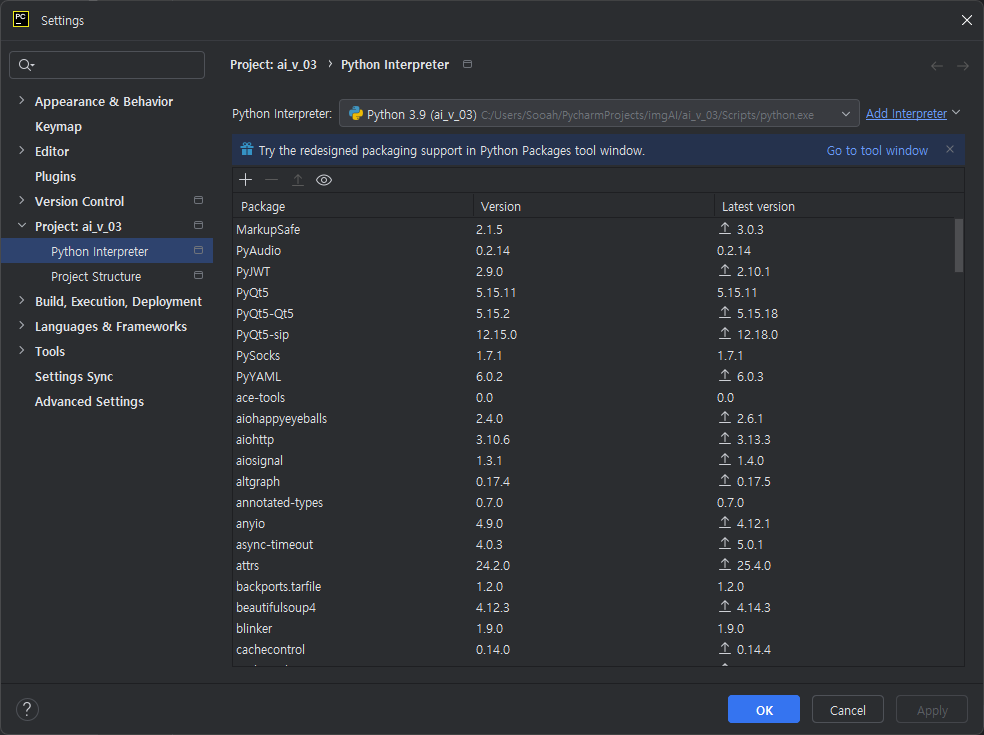This screenshot has height=735, width=984.
Task: Expand Build, Execution, Deployment section
Action: (x=21, y=301)
